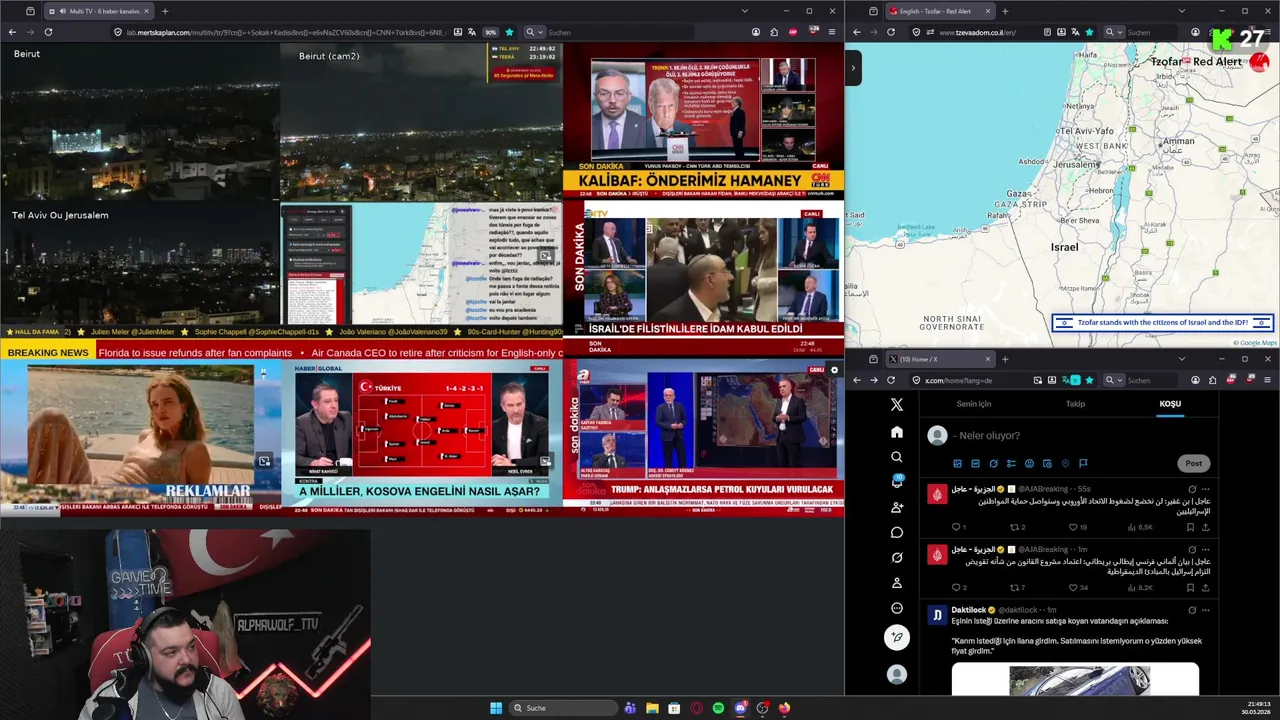Open zoom level 90% indicator in Multi TV
Viewport: 1280px width, 720px height.
pyautogui.click(x=490, y=32)
